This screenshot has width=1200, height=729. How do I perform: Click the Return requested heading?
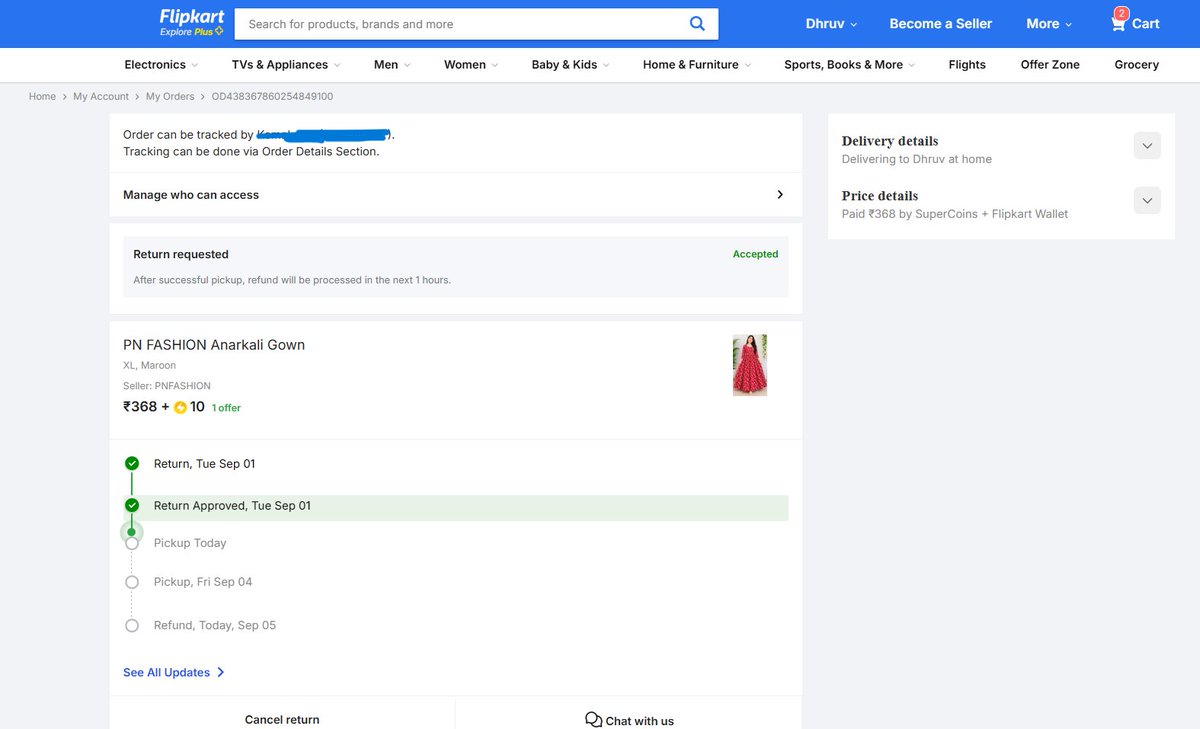coord(181,254)
